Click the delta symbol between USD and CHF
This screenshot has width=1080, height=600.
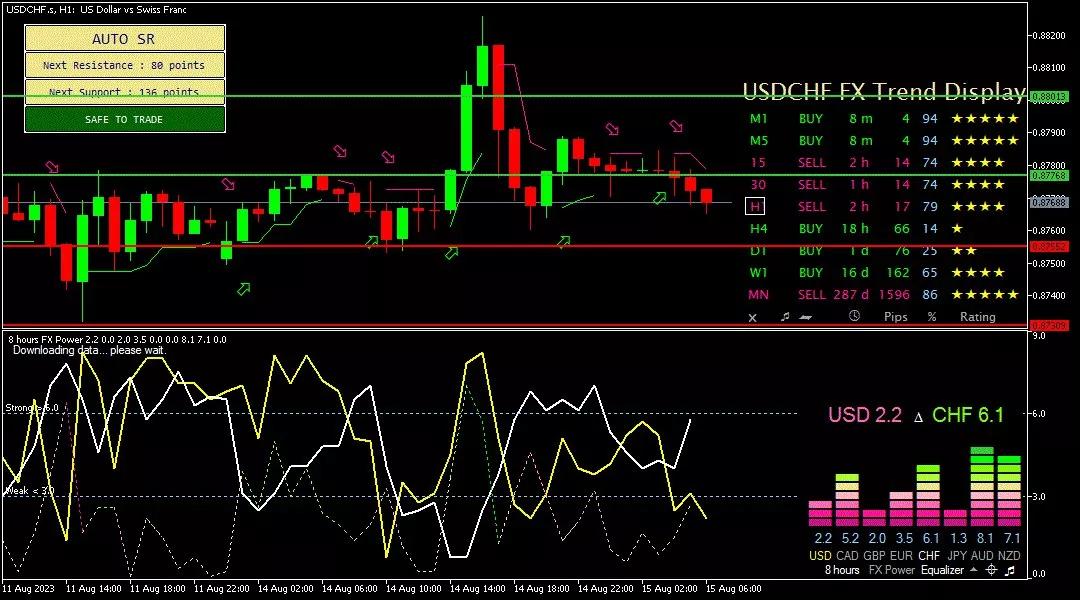(917, 417)
